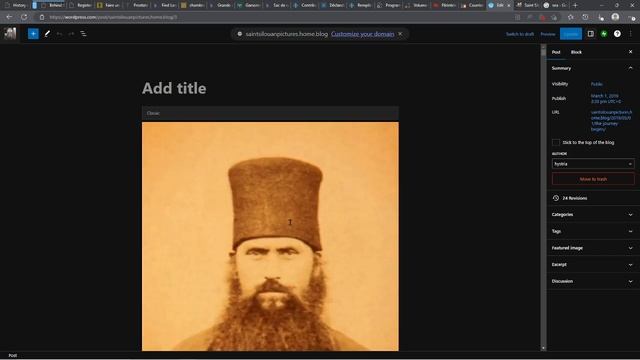Change the Public visibility setting
The height and width of the screenshot is (360, 640).
pos(596,84)
